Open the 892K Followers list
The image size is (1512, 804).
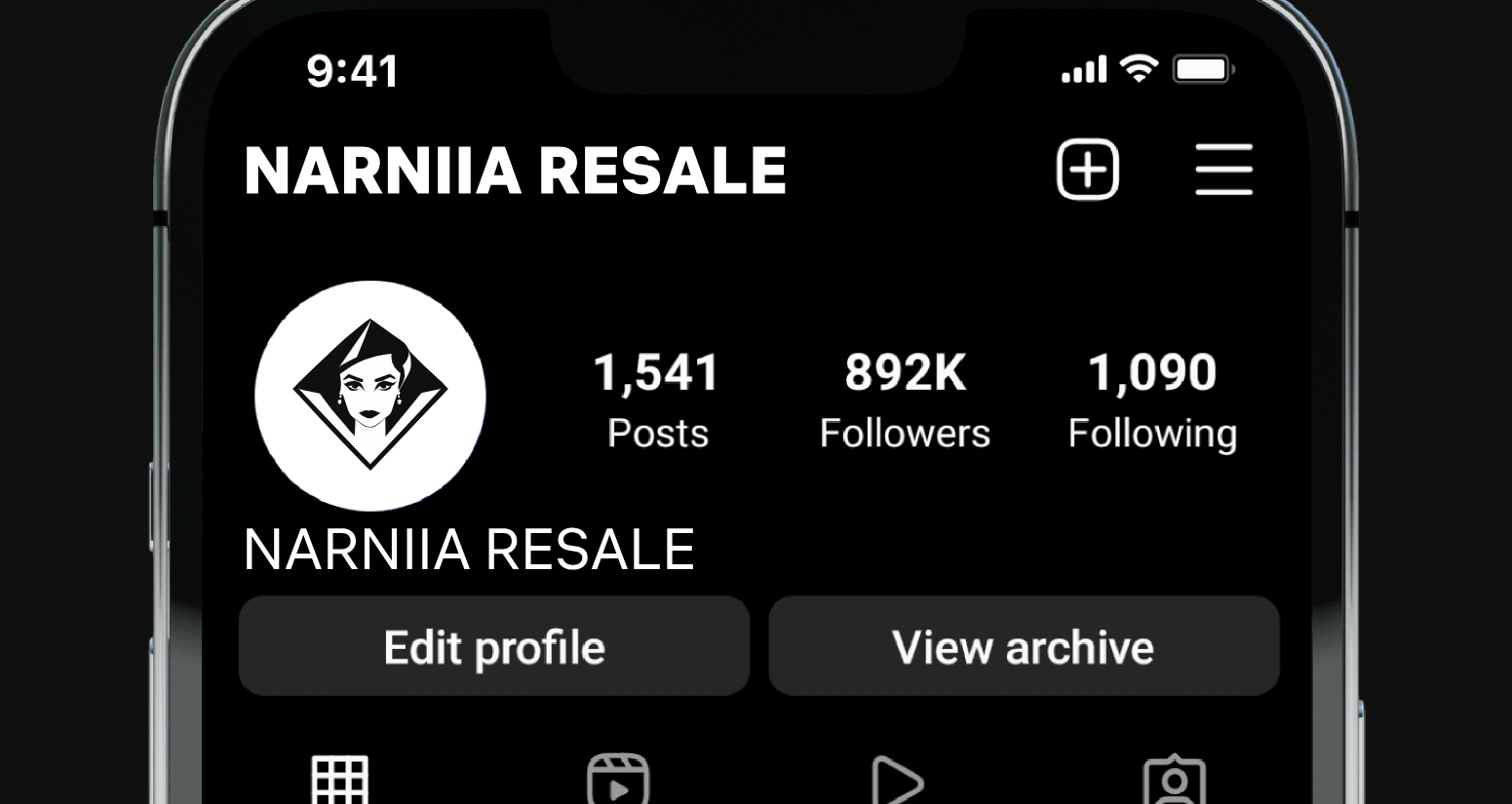[905, 401]
